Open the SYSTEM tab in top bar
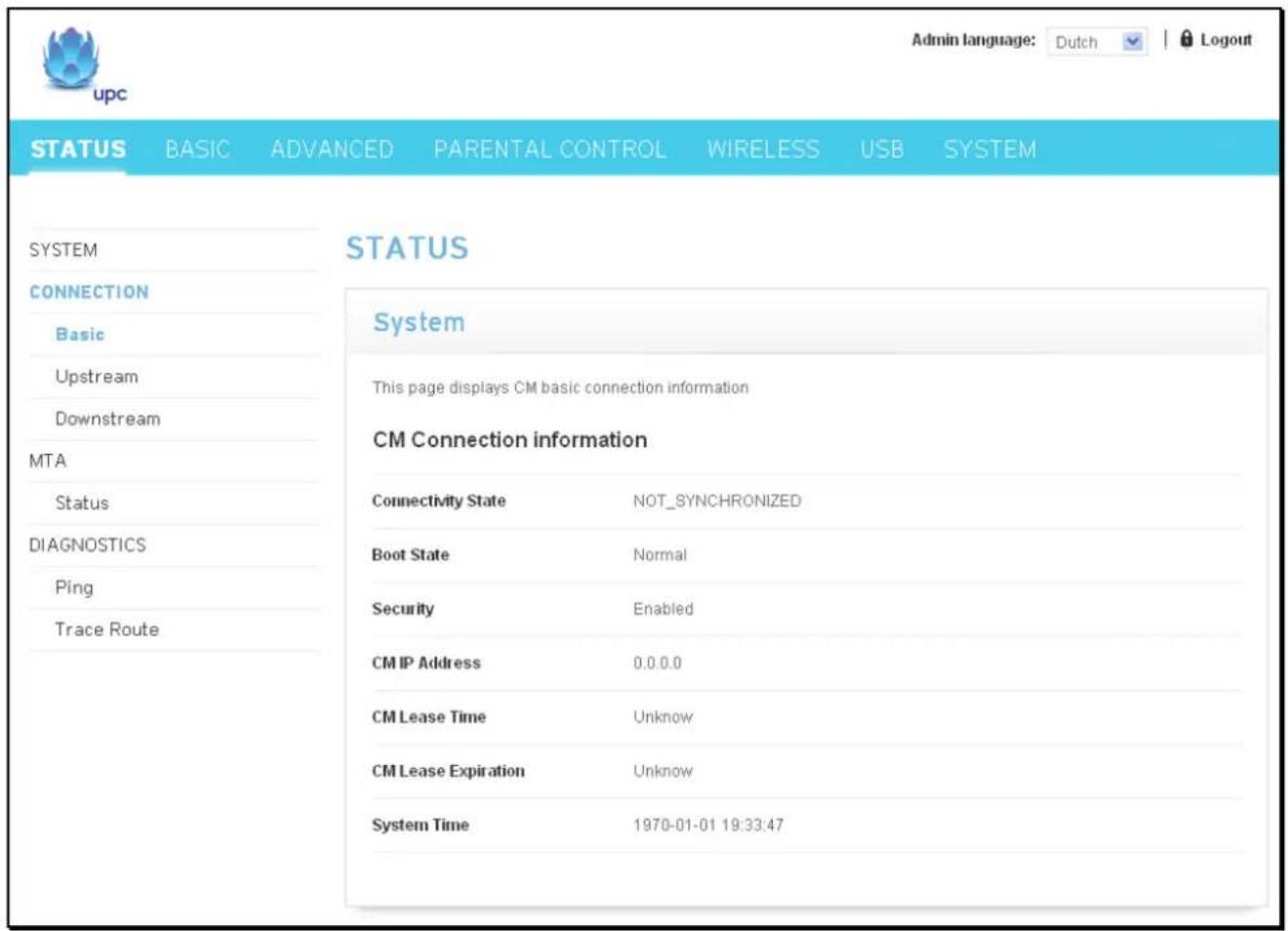1288x931 pixels. (989, 149)
